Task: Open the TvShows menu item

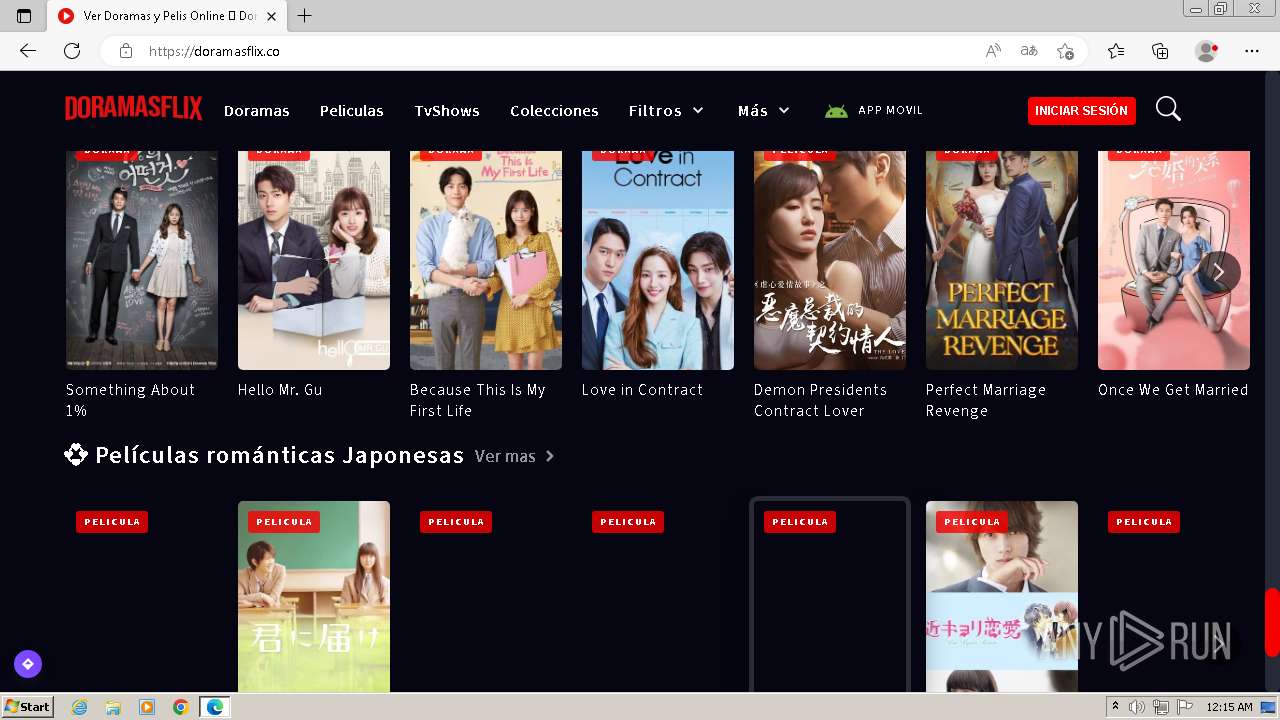Action: [x=447, y=111]
